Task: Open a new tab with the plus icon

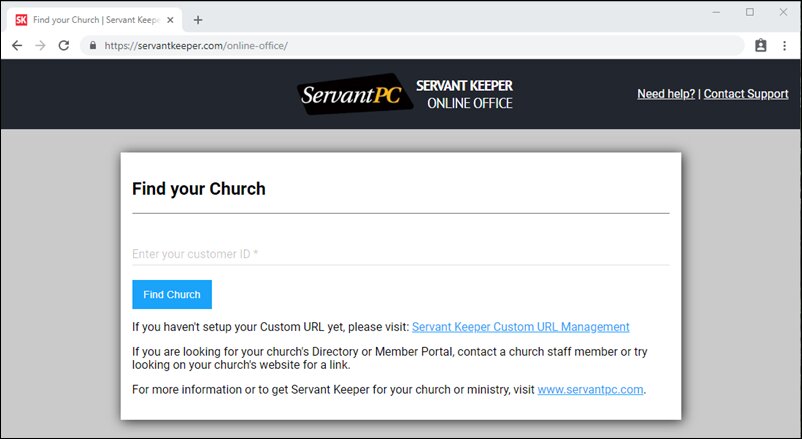Action: pyautogui.click(x=198, y=19)
